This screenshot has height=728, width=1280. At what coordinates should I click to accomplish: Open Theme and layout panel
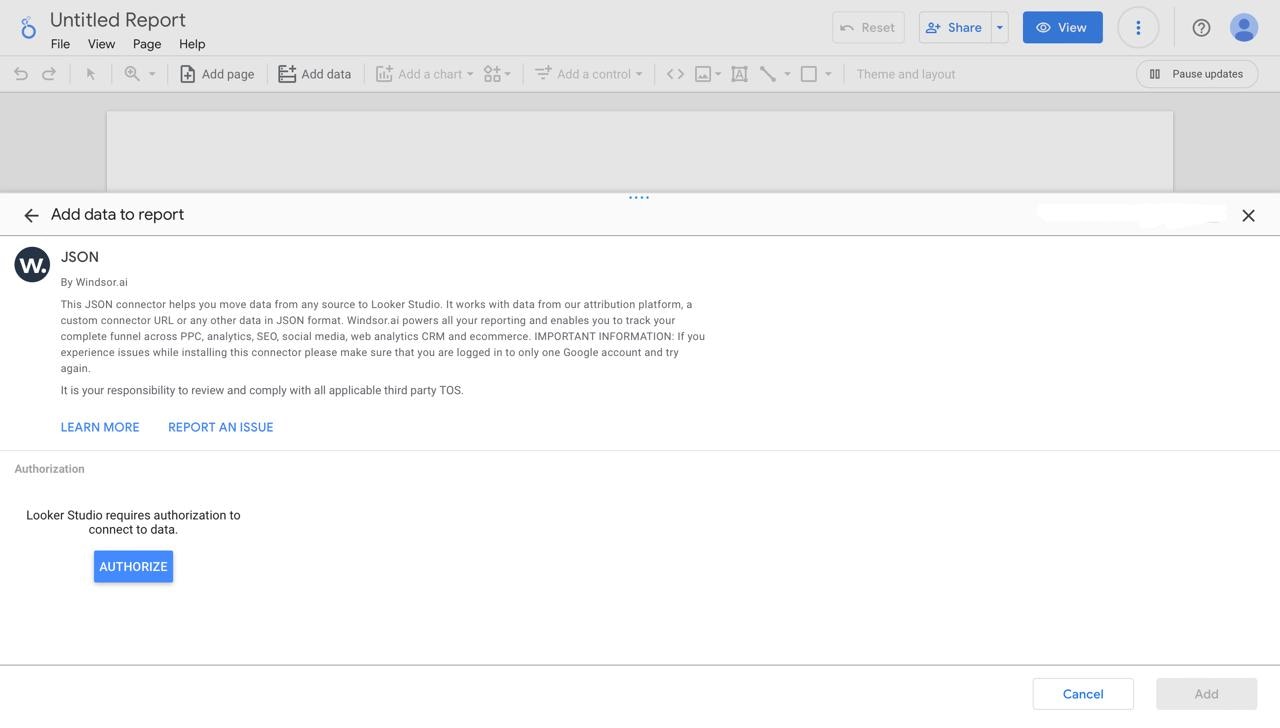click(906, 74)
